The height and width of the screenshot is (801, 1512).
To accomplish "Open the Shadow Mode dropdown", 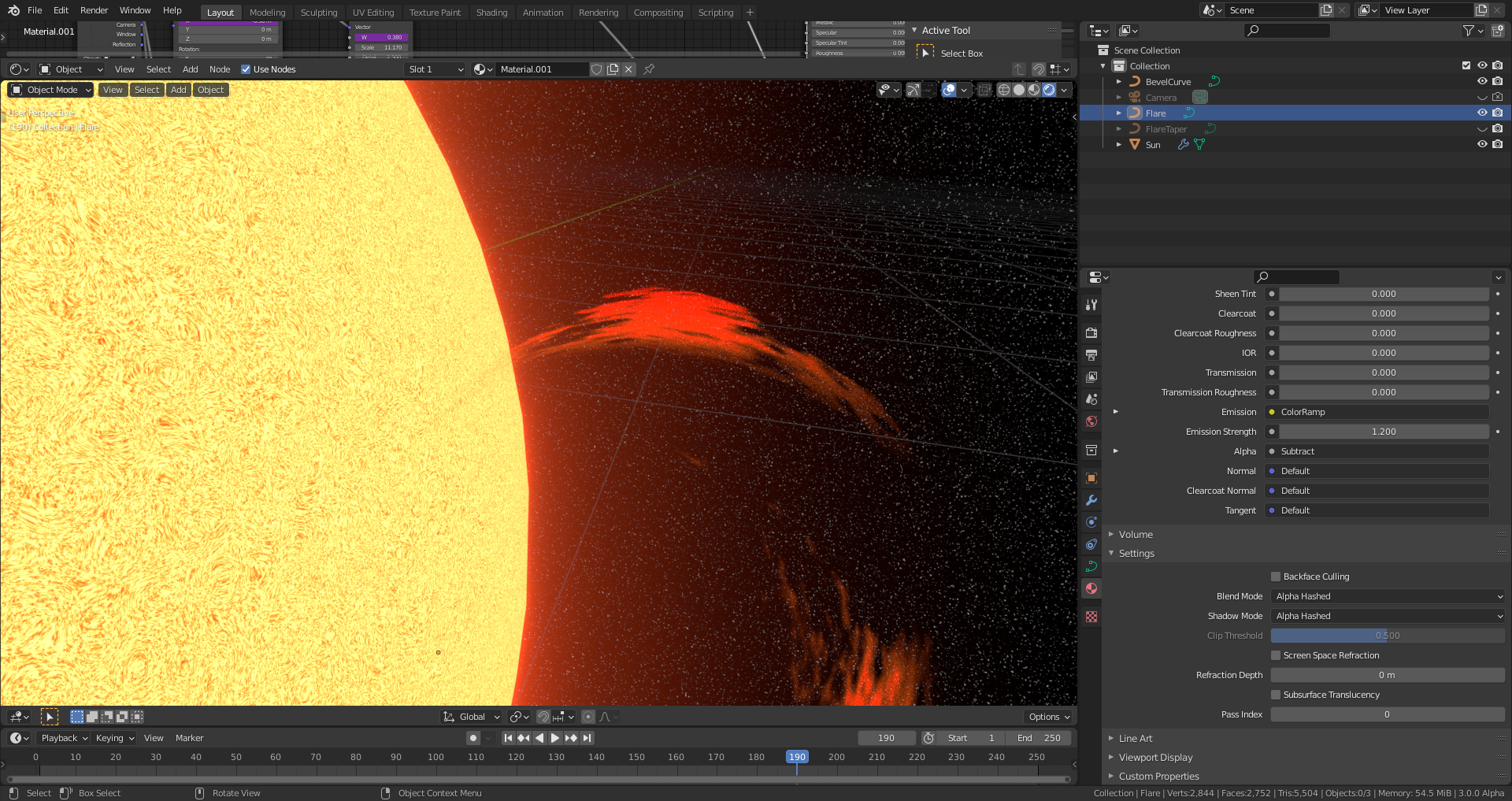I will 1388,616.
